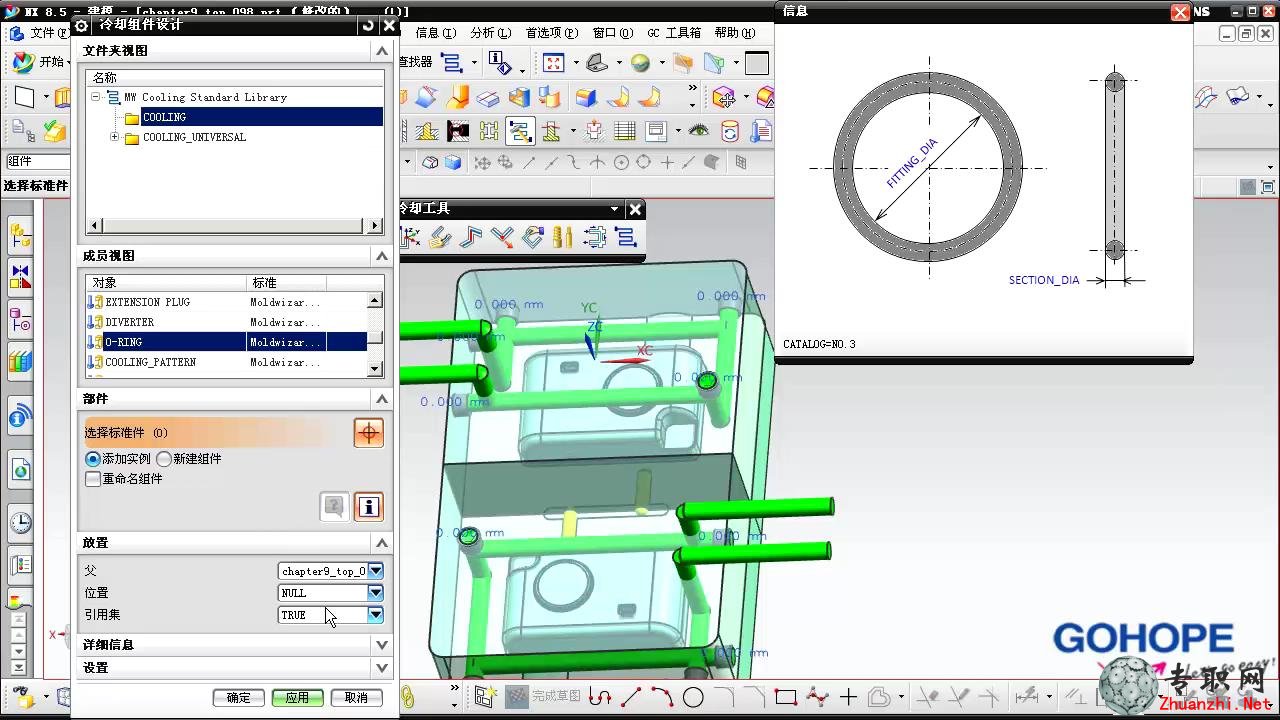Click the fit view icon in top toolbar
The image size is (1280, 720).
553,63
